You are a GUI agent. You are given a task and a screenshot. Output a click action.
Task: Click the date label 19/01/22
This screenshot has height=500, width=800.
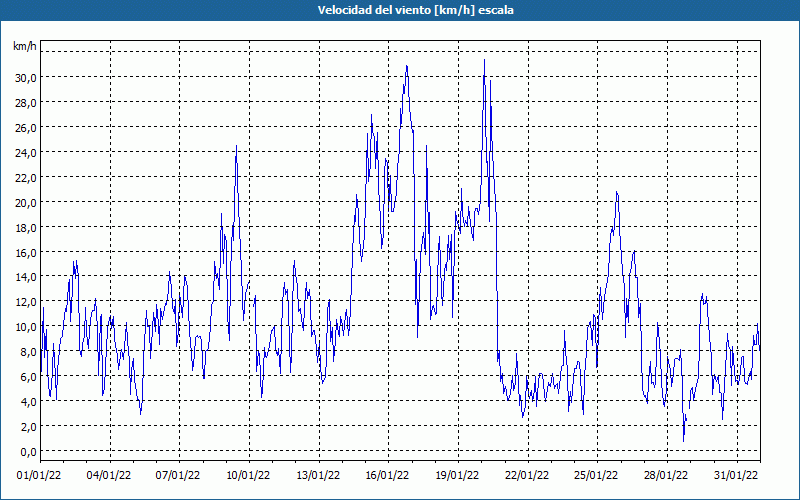457,476
